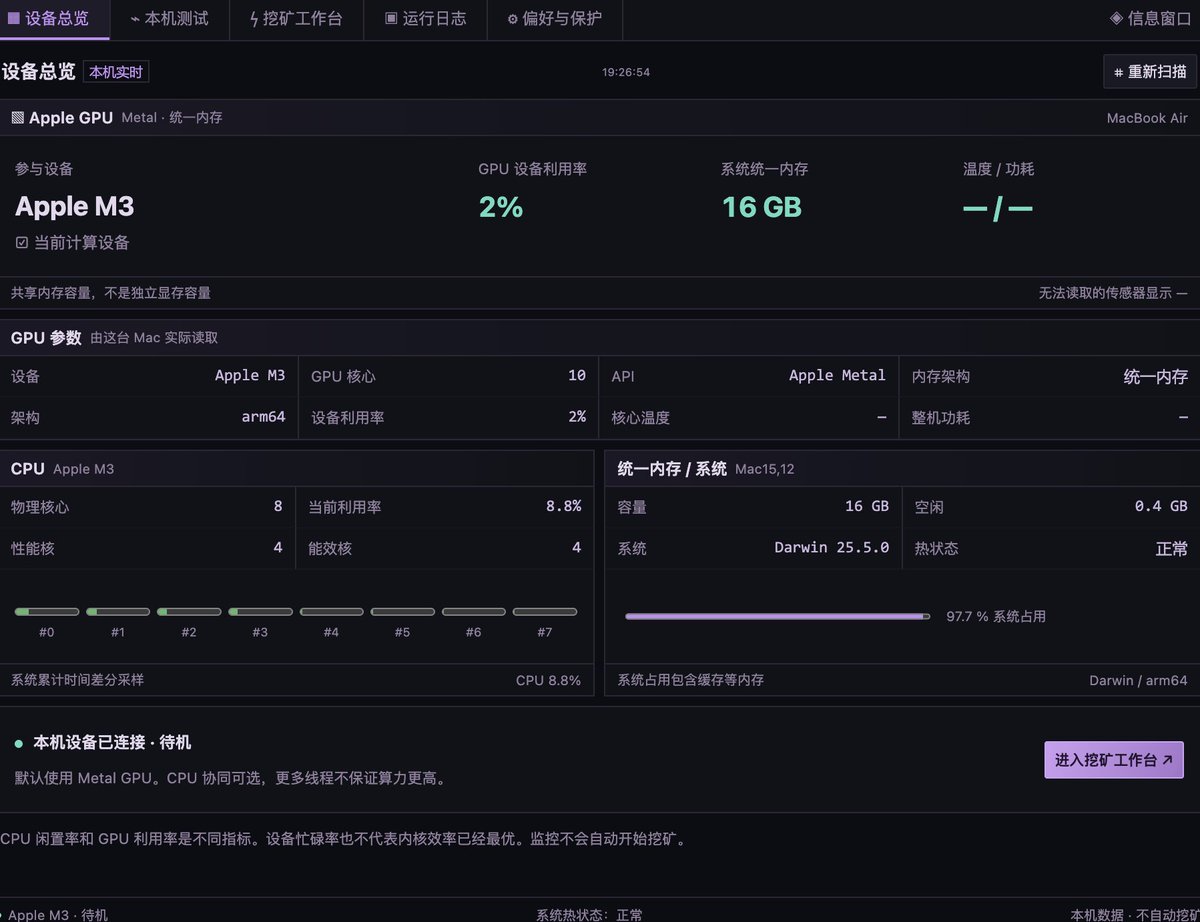Image resolution: width=1200 pixels, height=922 pixels.
Task: Select the core #7 usage bar
Action: 545,611
